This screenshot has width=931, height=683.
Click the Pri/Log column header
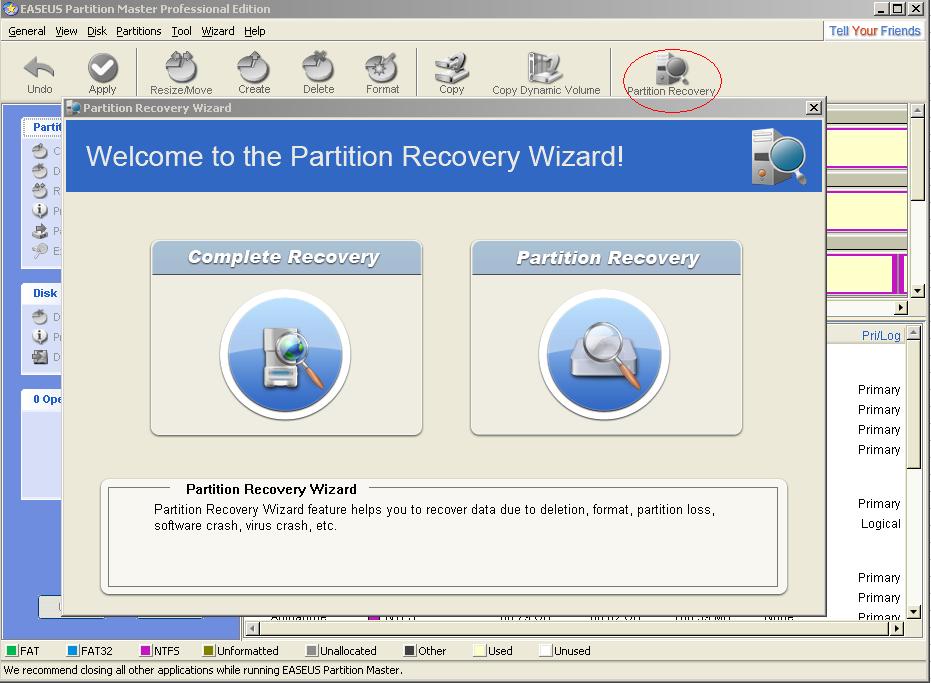(881, 336)
